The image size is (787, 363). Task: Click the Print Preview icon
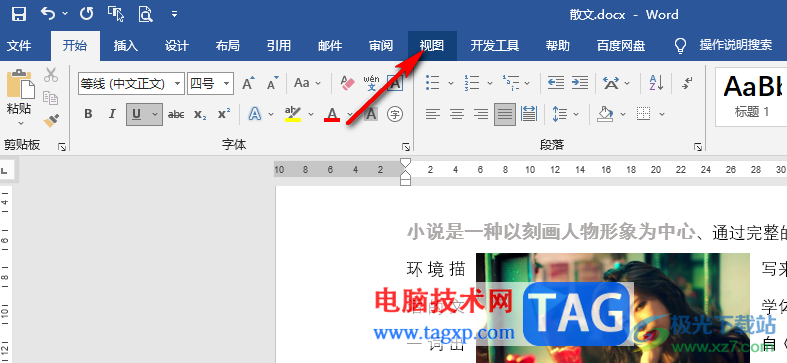click(146, 14)
